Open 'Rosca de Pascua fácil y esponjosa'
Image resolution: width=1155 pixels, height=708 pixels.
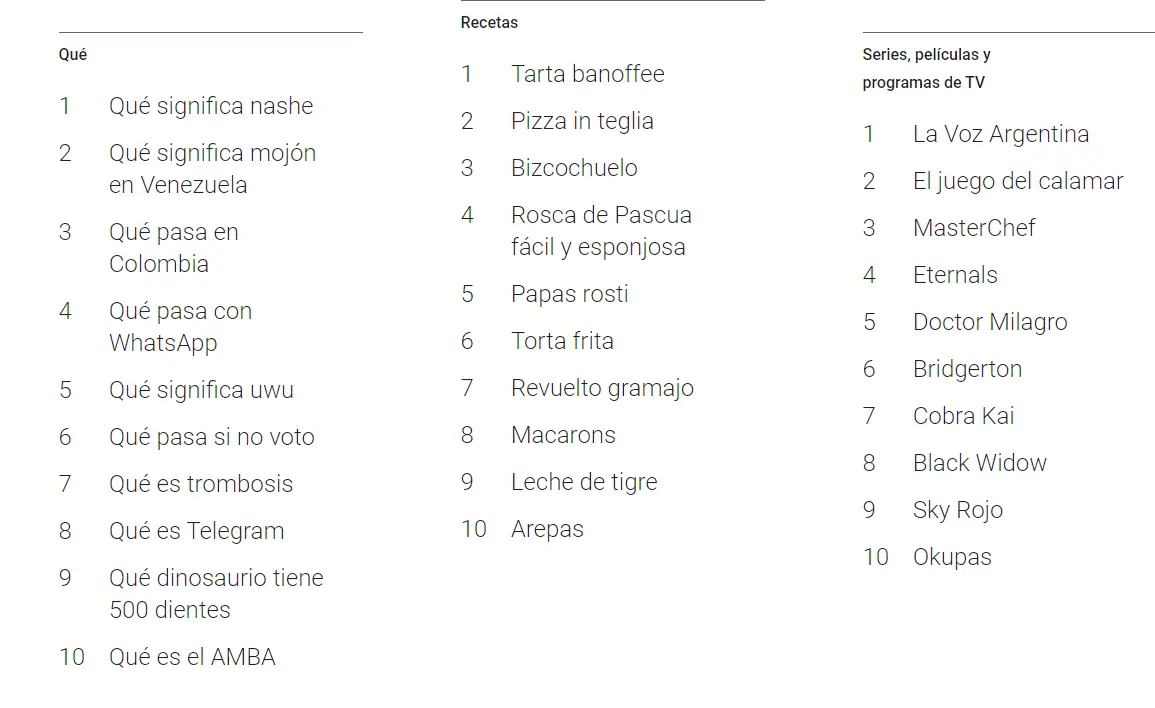click(x=601, y=231)
